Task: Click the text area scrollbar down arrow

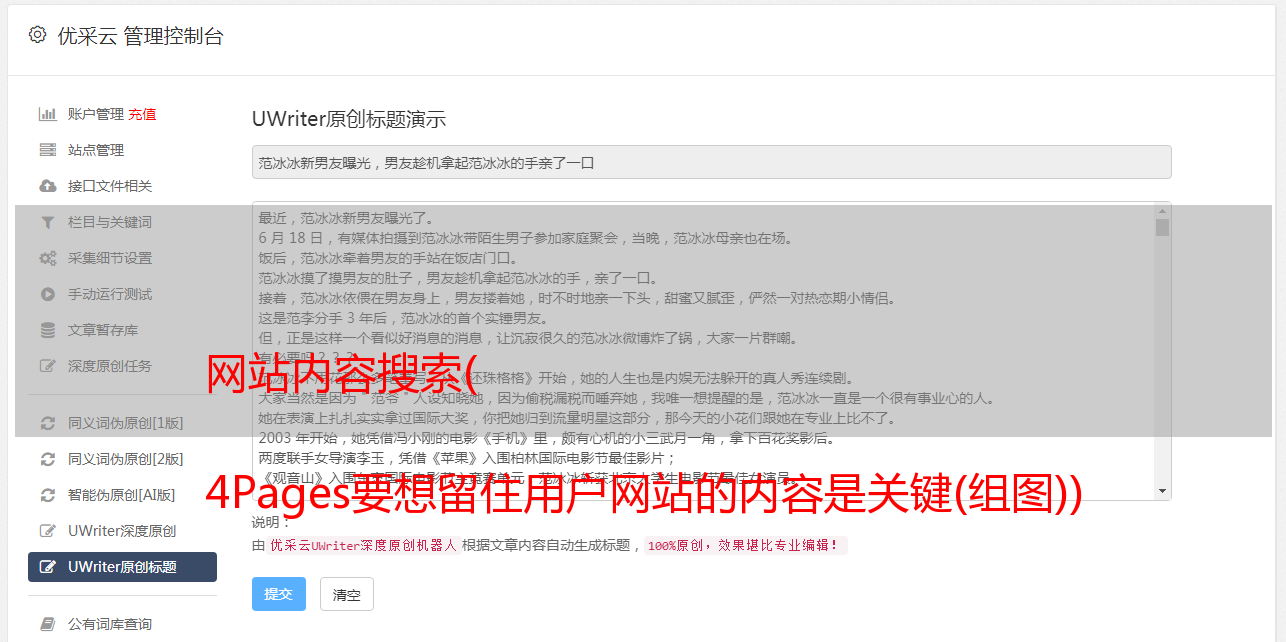Action: click(x=1162, y=491)
